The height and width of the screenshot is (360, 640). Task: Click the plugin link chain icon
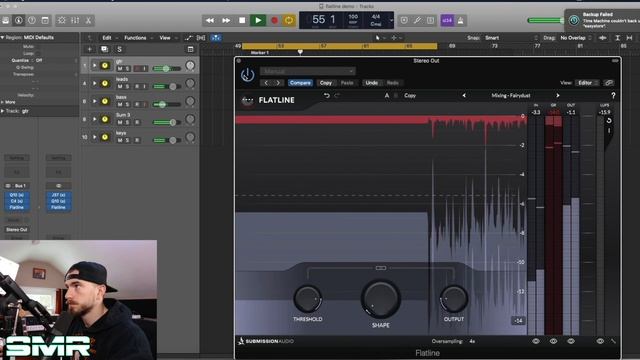[x=609, y=83]
